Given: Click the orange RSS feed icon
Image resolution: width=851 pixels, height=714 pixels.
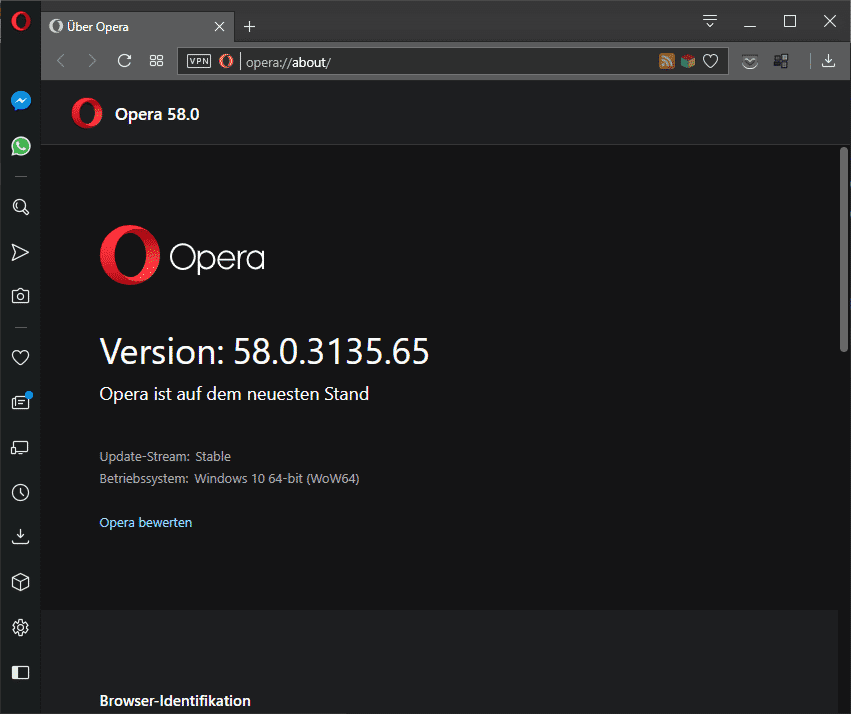Looking at the screenshot, I should 667,61.
